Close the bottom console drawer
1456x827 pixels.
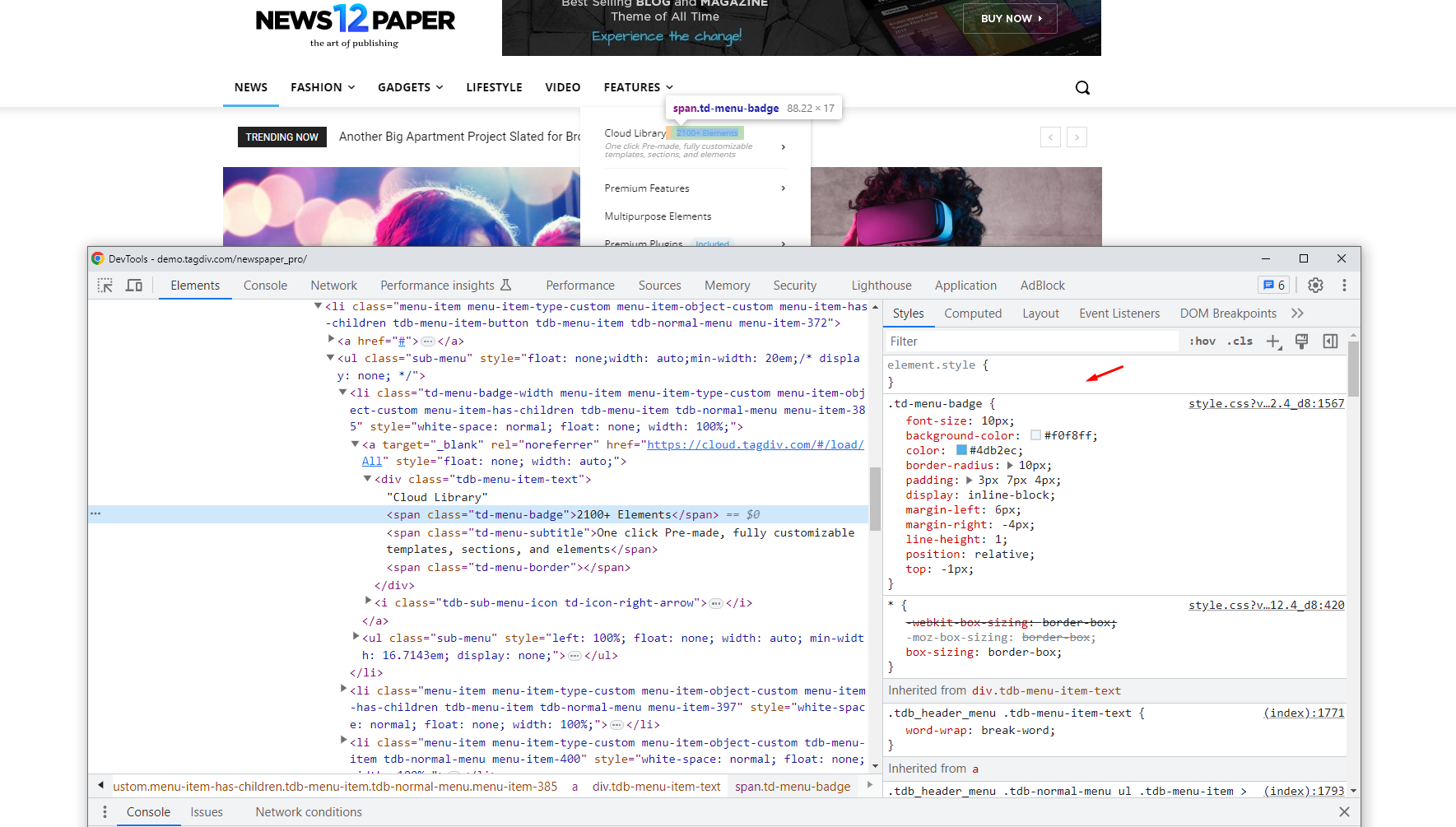[1344, 812]
